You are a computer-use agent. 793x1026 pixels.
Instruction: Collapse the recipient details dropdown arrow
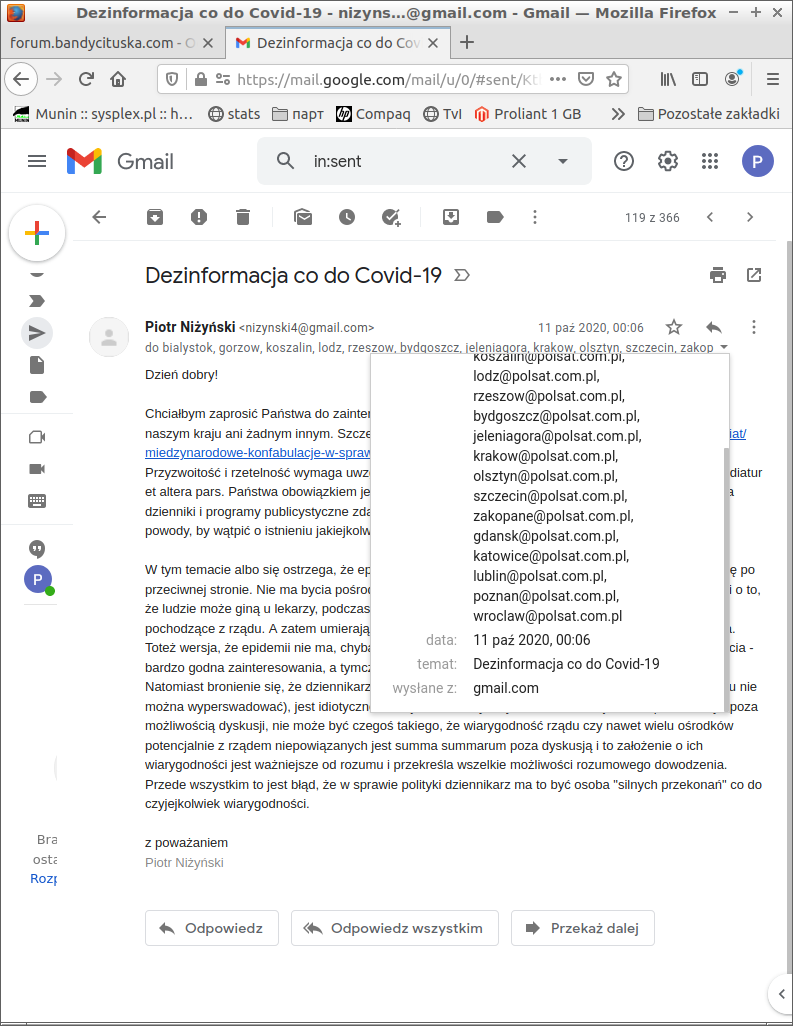tap(724, 347)
